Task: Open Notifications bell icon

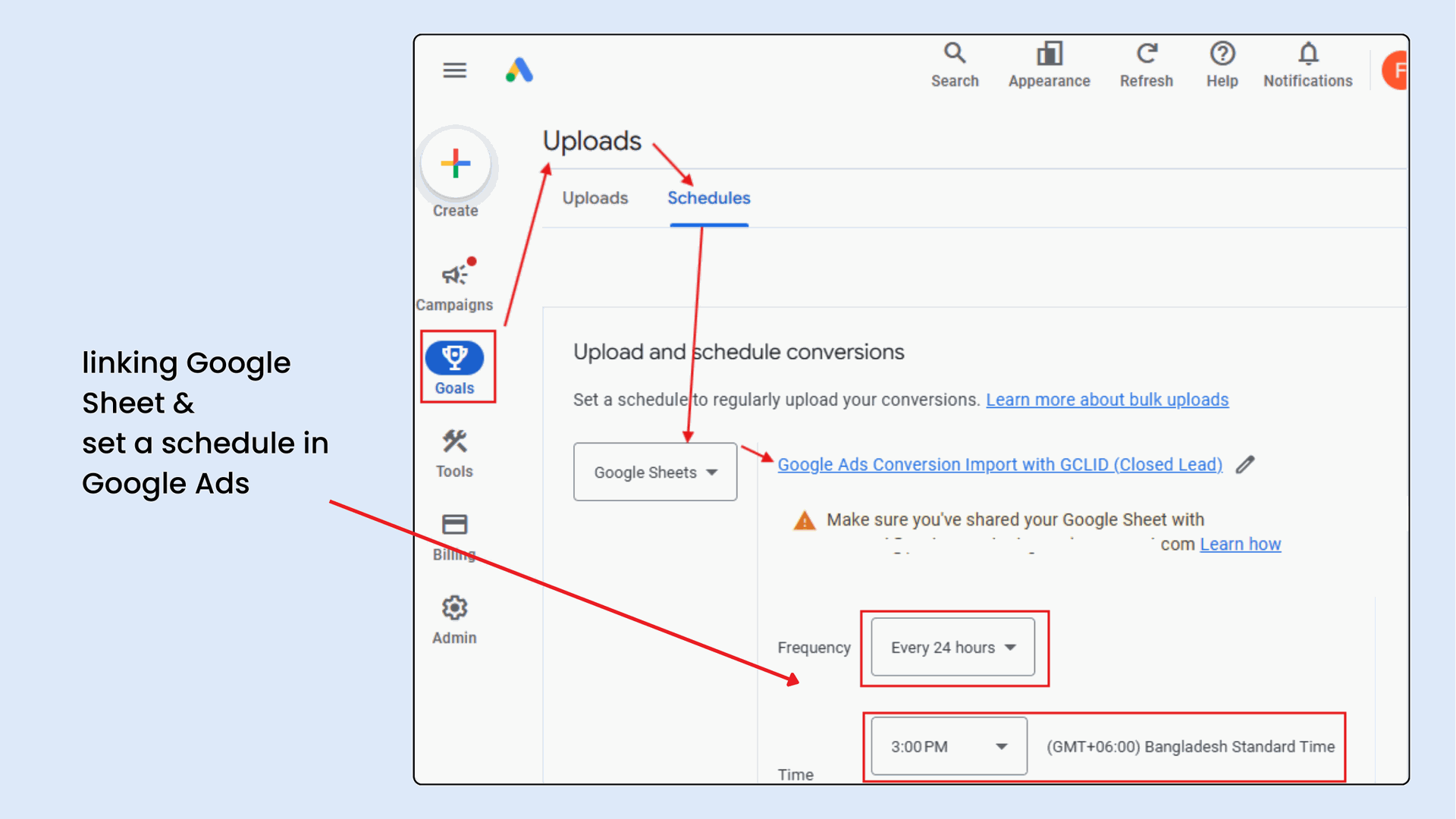Action: click(x=1307, y=54)
